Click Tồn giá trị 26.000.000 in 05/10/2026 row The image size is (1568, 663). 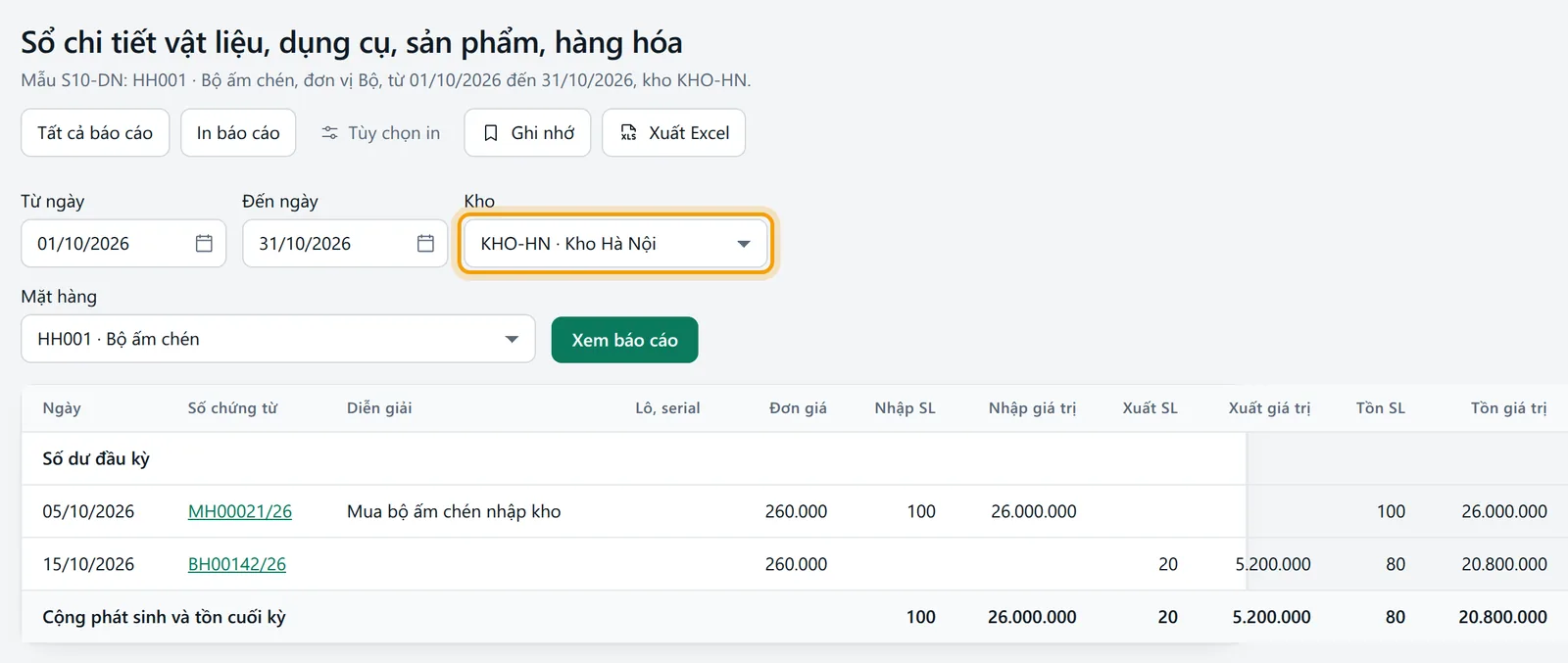[1504, 511]
